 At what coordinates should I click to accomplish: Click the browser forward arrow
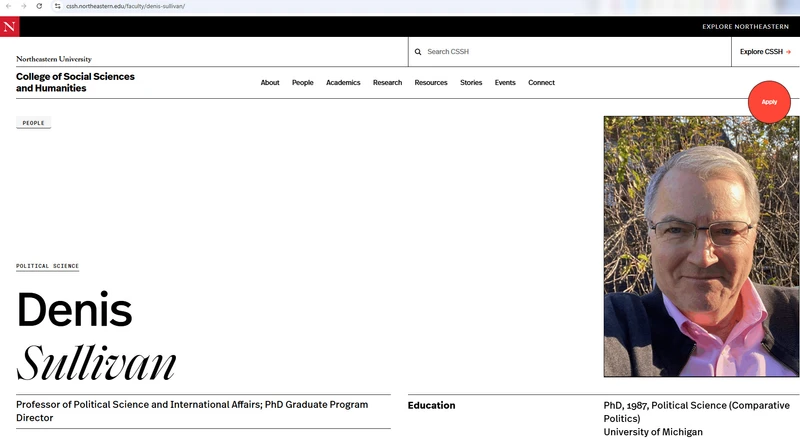pos(23,6)
